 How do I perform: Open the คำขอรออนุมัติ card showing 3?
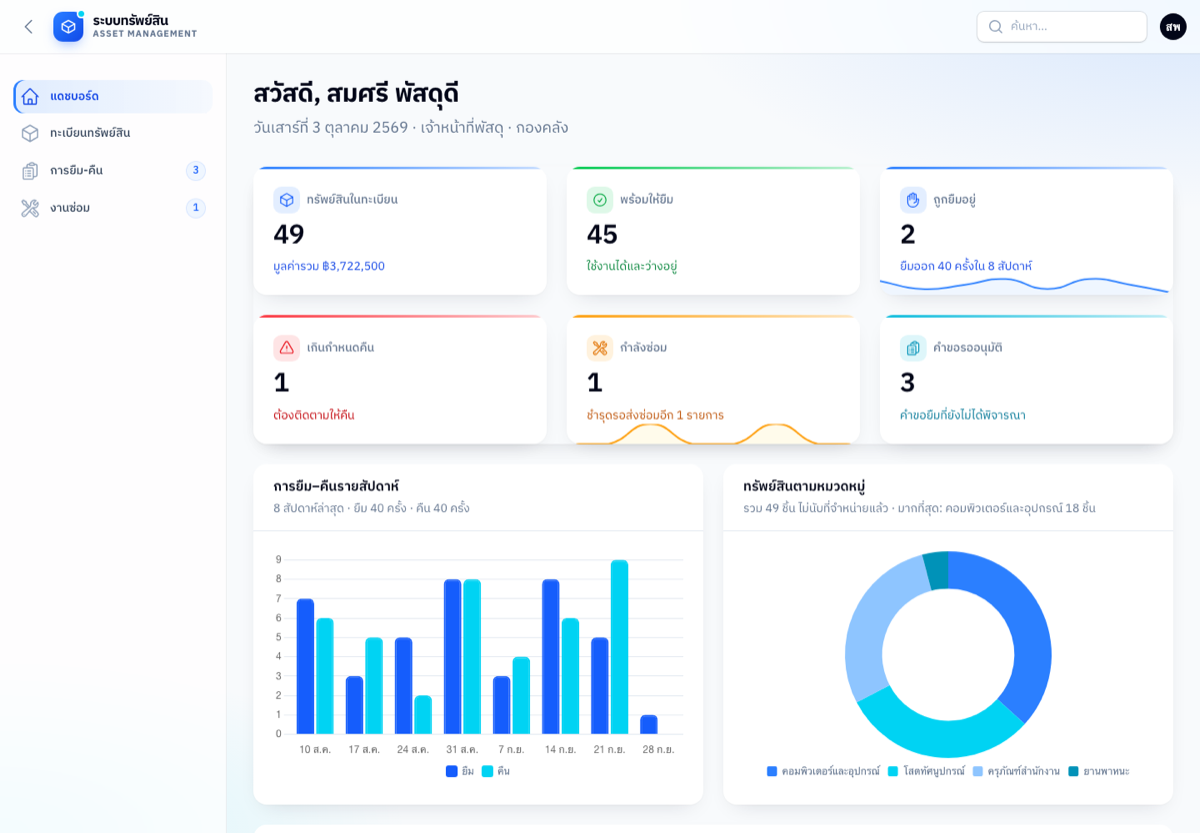(1026, 379)
